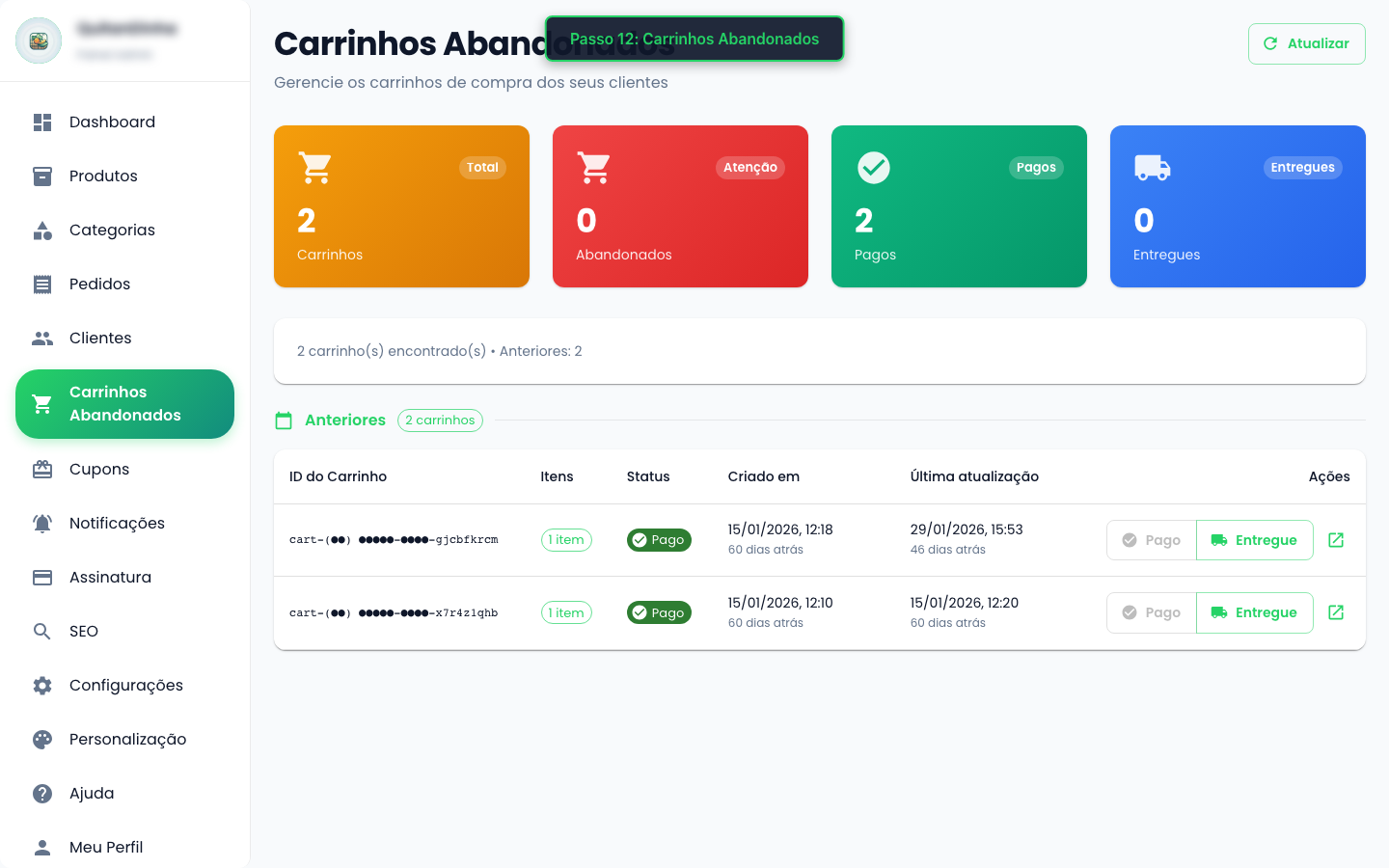Collapse the Anteriores carts section

tap(344, 420)
